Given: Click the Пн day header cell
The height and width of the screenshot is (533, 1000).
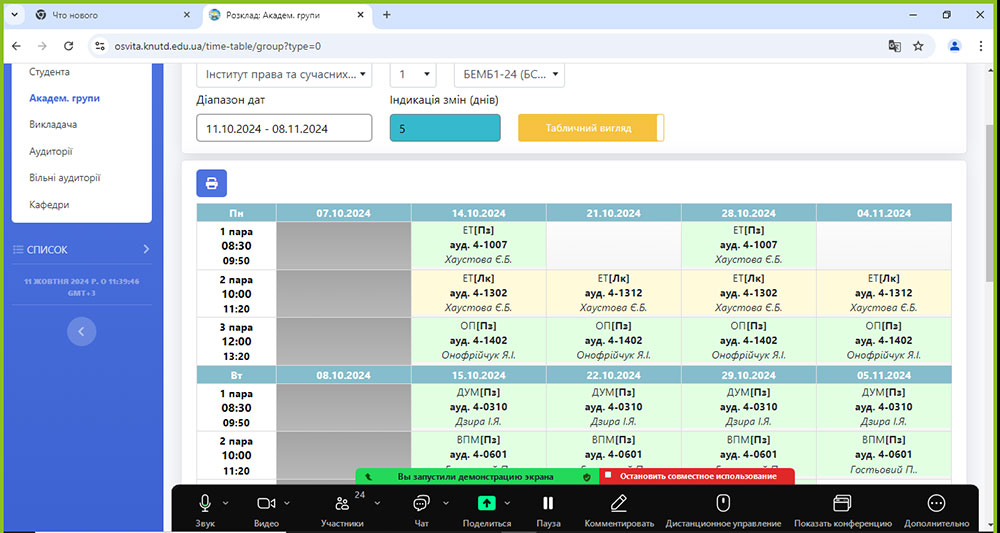Looking at the screenshot, I should 236,213.
